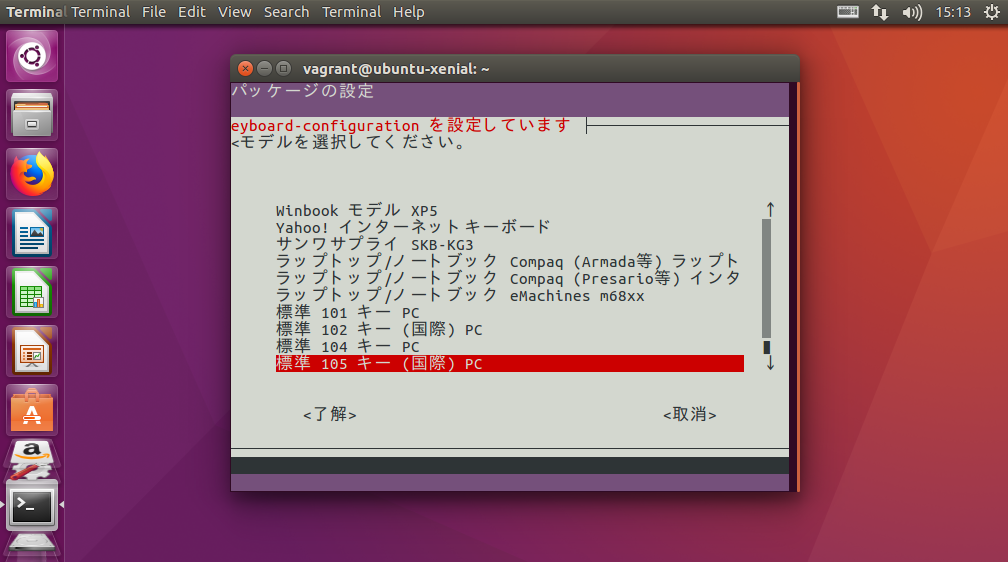Select Compaq (Armada等) laptop keyboard entry
Image resolution: width=1008 pixels, height=562 pixels.
click(510, 261)
